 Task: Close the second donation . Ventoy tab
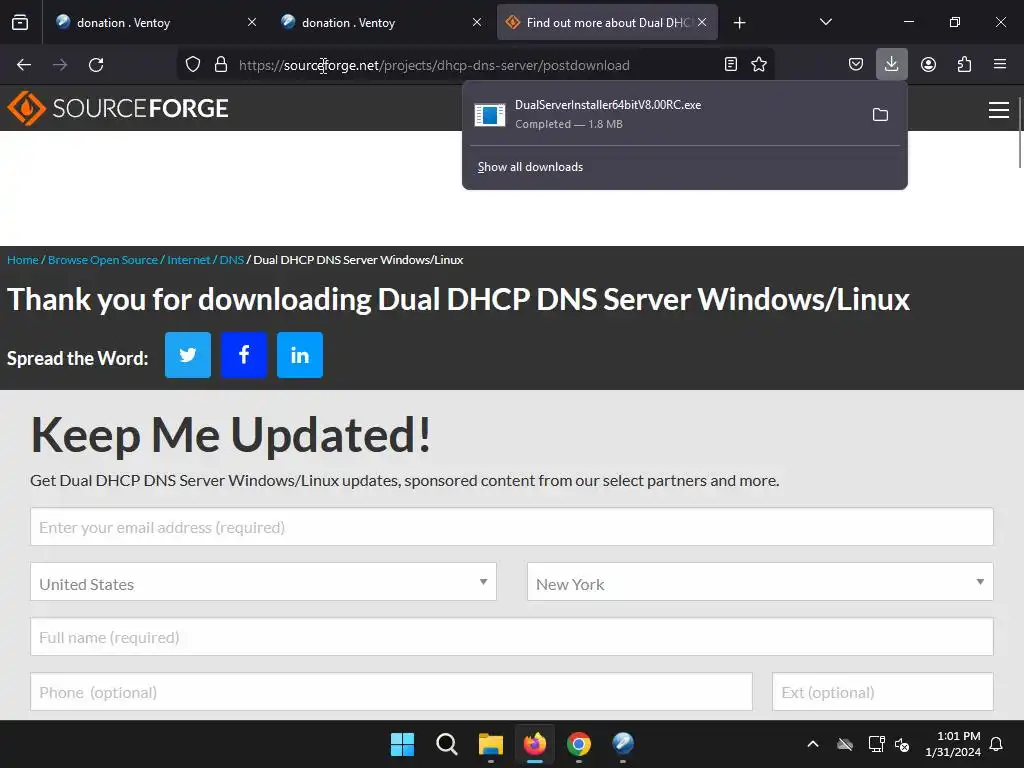477,22
